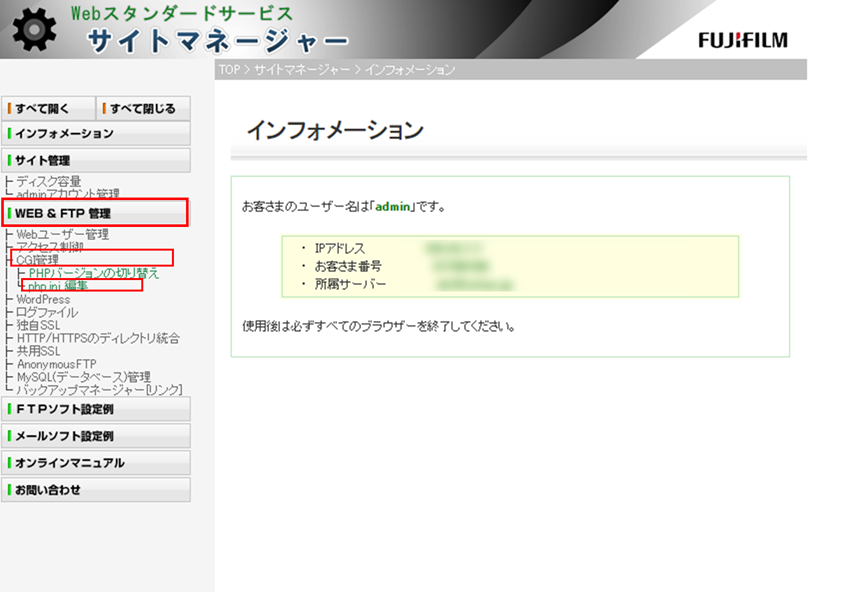Screen dimensions: 865x592
Task: Open the インフォメーション sidebar section
Action: point(95,133)
